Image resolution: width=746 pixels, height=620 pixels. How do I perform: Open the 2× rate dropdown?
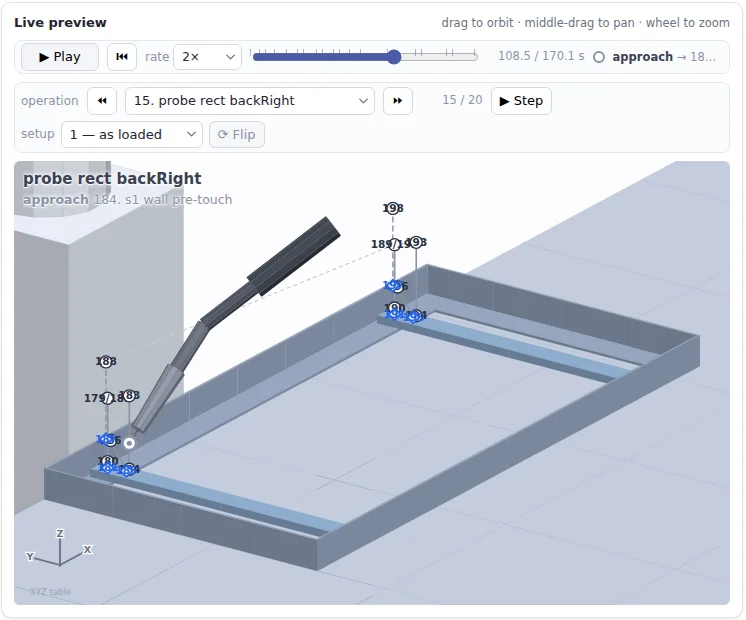207,57
